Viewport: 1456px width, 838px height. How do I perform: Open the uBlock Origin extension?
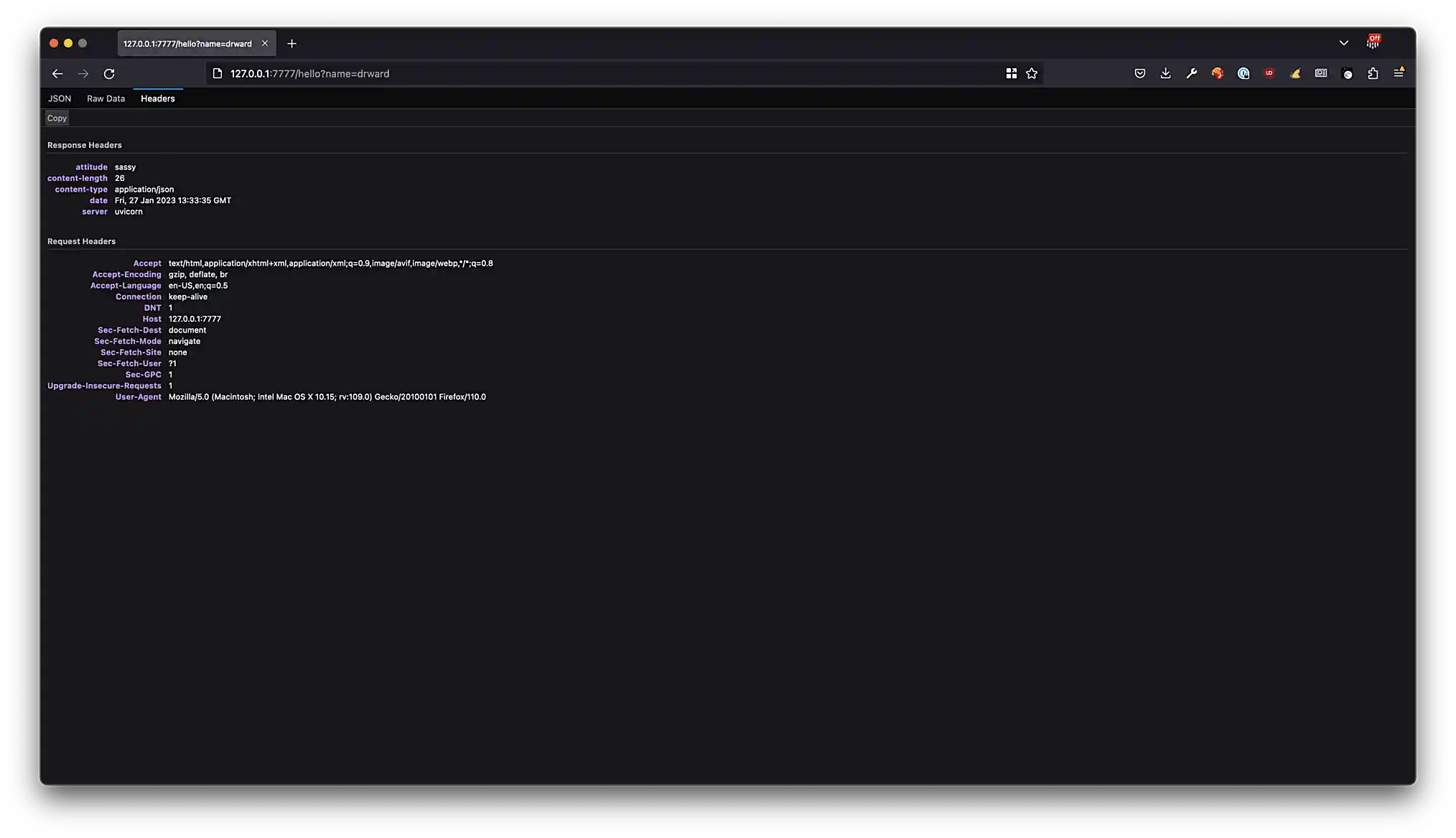pos(1268,73)
